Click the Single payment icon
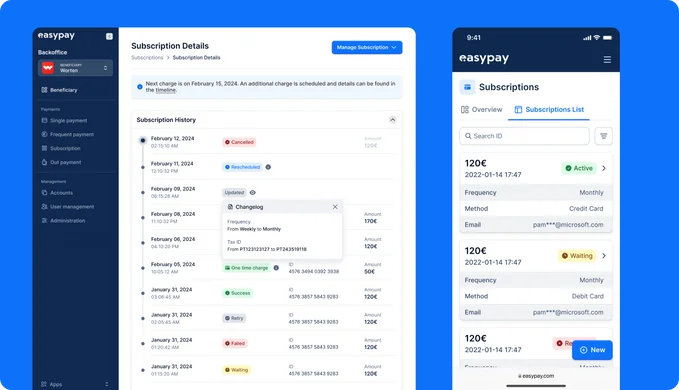Screen dimensions: 679x390 click(x=44, y=120)
